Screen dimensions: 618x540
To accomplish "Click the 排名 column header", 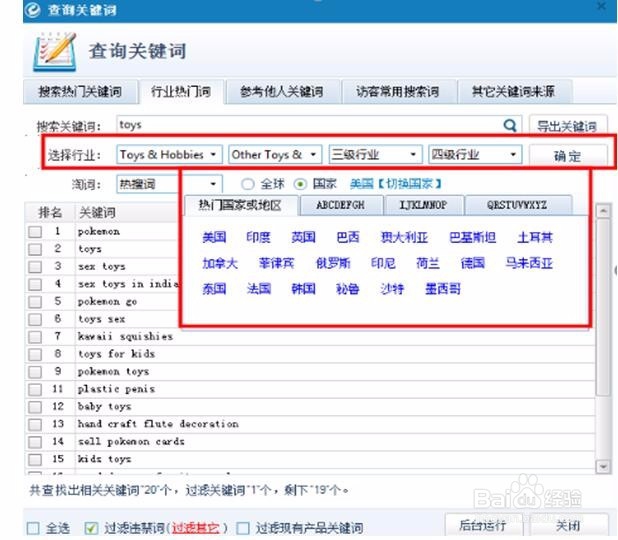I will click(50, 213).
